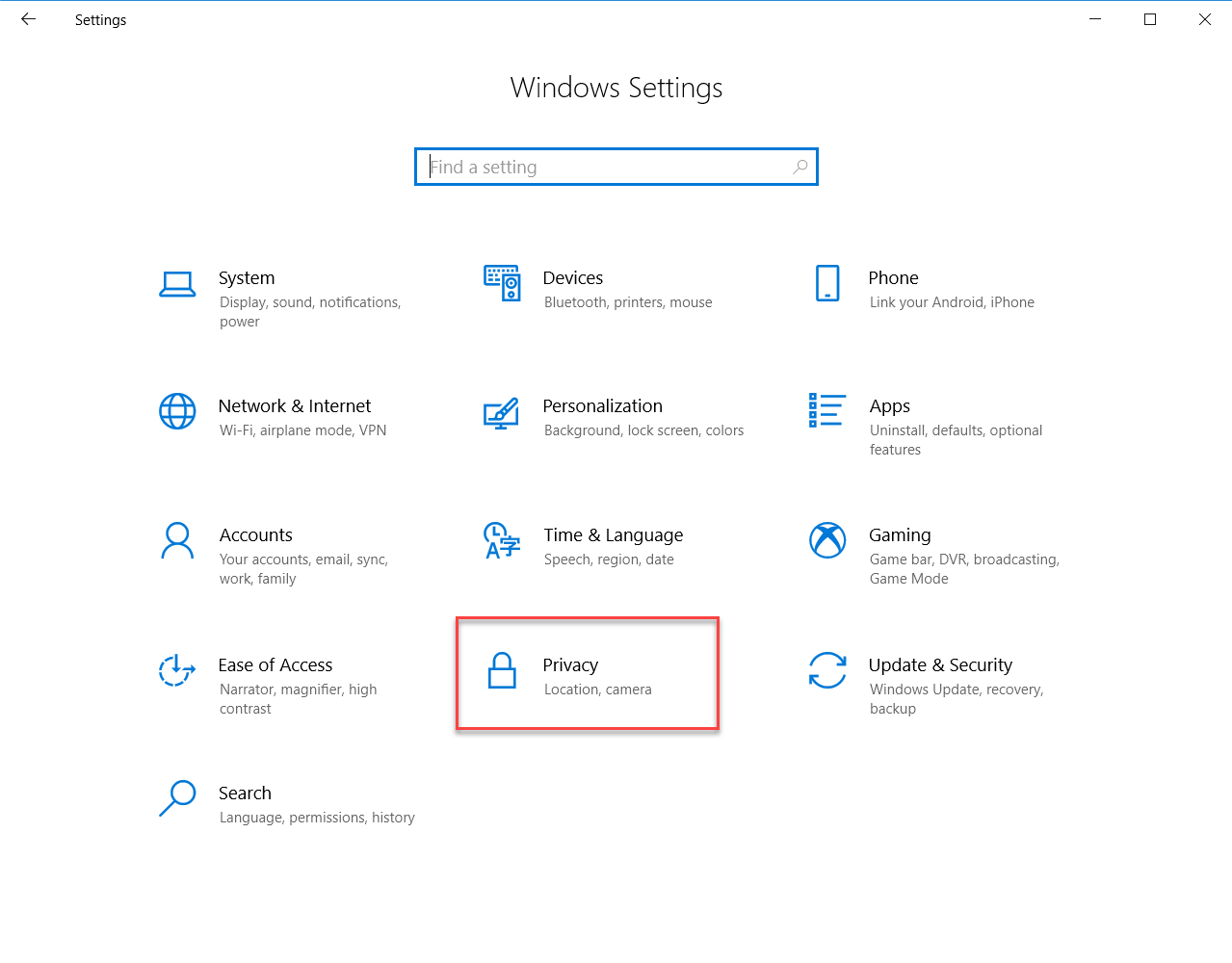Click 'Speech, region, date' description

(x=609, y=560)
